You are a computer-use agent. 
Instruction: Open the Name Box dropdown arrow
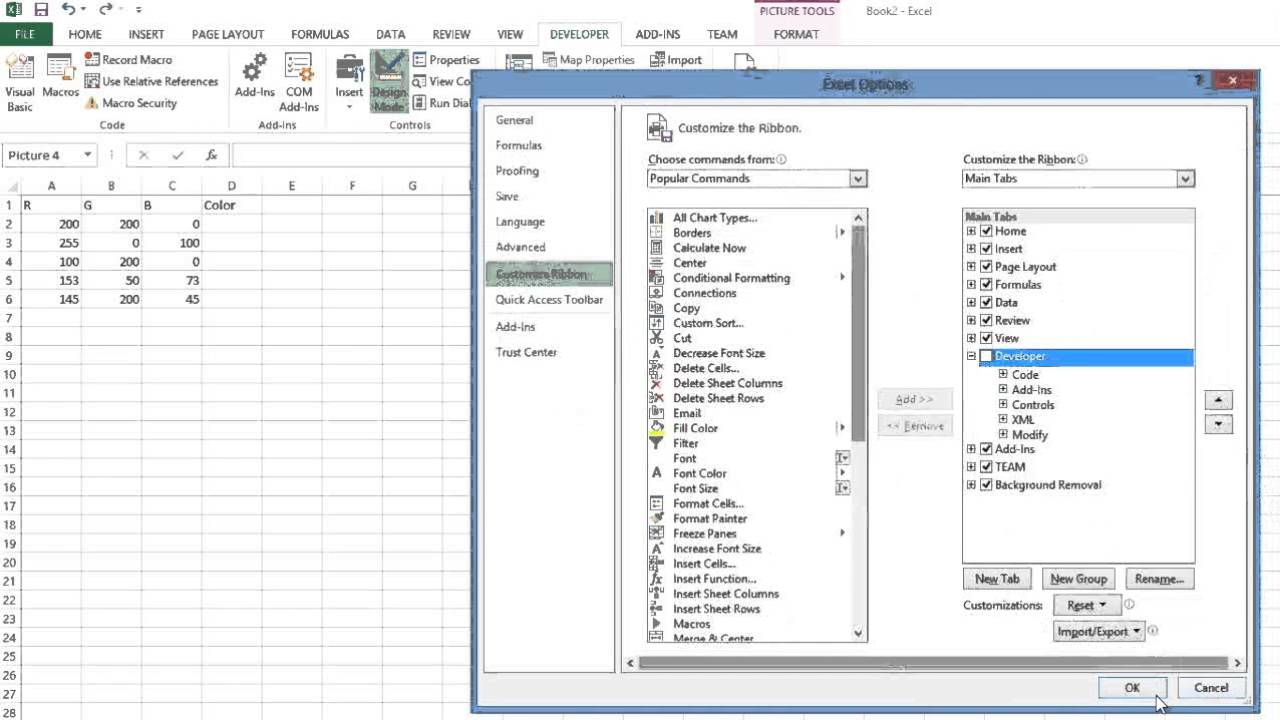click(87, 155)
